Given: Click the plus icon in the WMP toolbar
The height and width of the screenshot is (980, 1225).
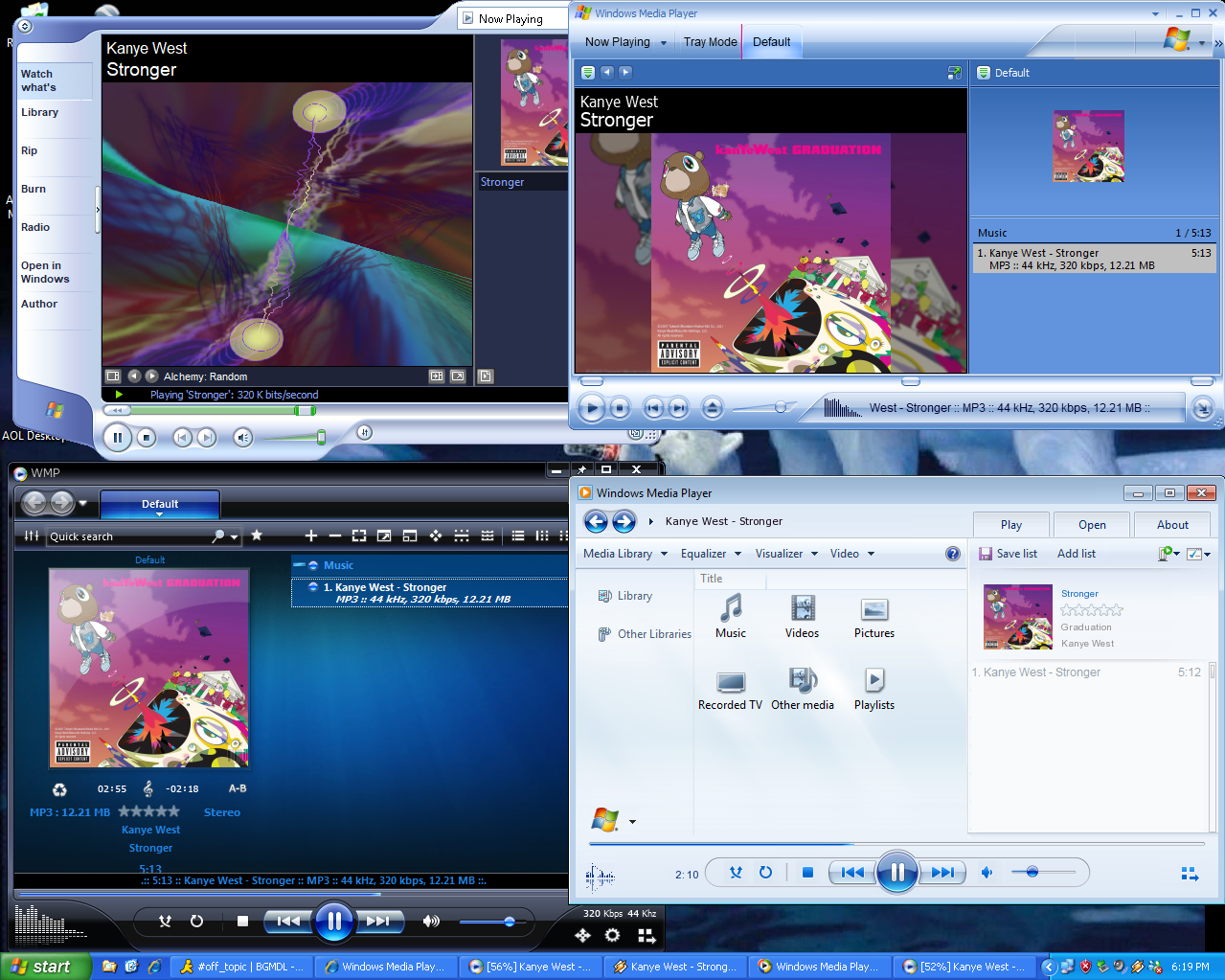Looking at the screenshot, I should (x=310, y=536).
